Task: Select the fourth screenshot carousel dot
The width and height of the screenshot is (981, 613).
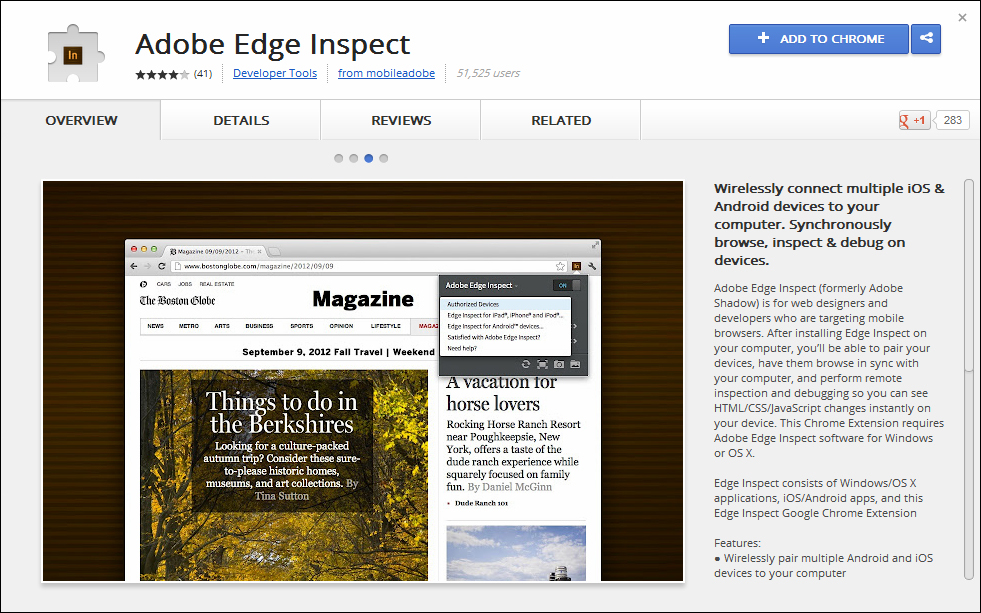Action: click(x=384, y=158)
